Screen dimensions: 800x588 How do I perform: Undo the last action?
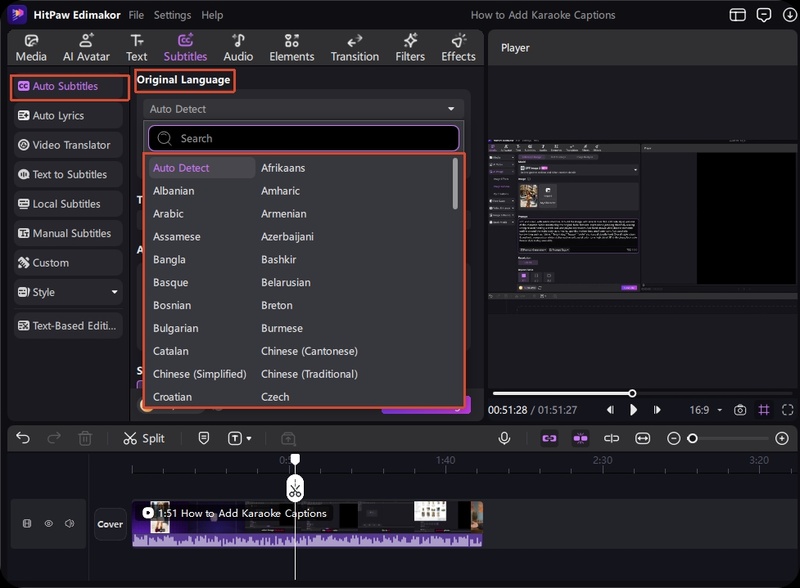click(x=23, y=438)
